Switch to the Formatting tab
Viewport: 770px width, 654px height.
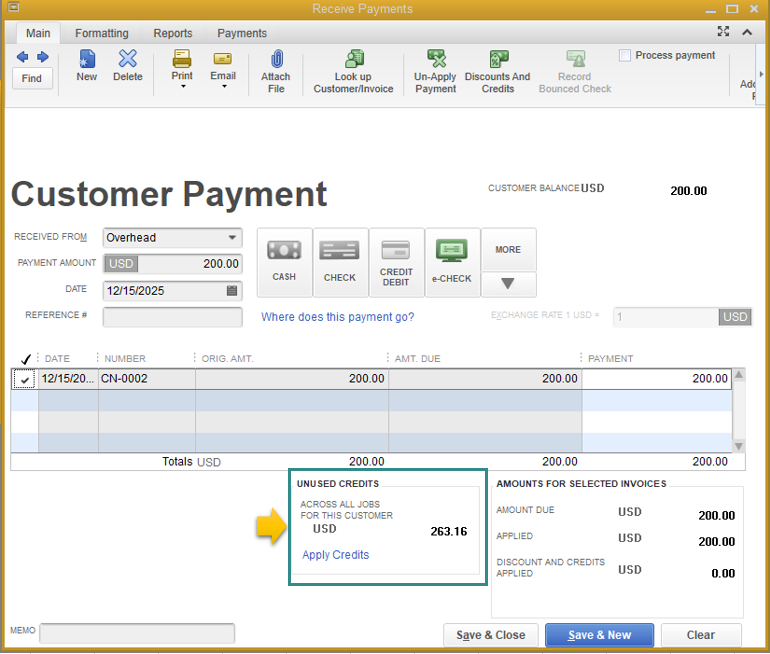point(101,33)
